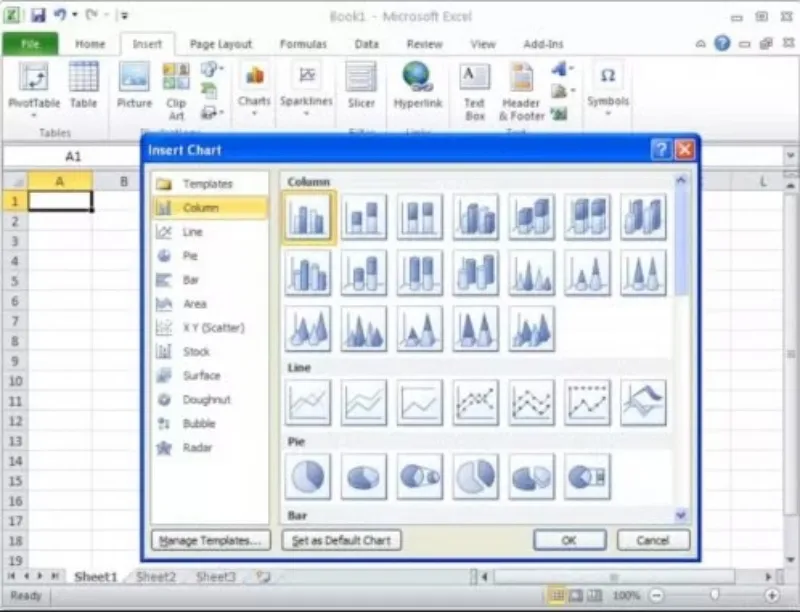The width and height of the screenshot is (800, 612).
Task: Select Area in the chart type list
Action: coord(210,304)
